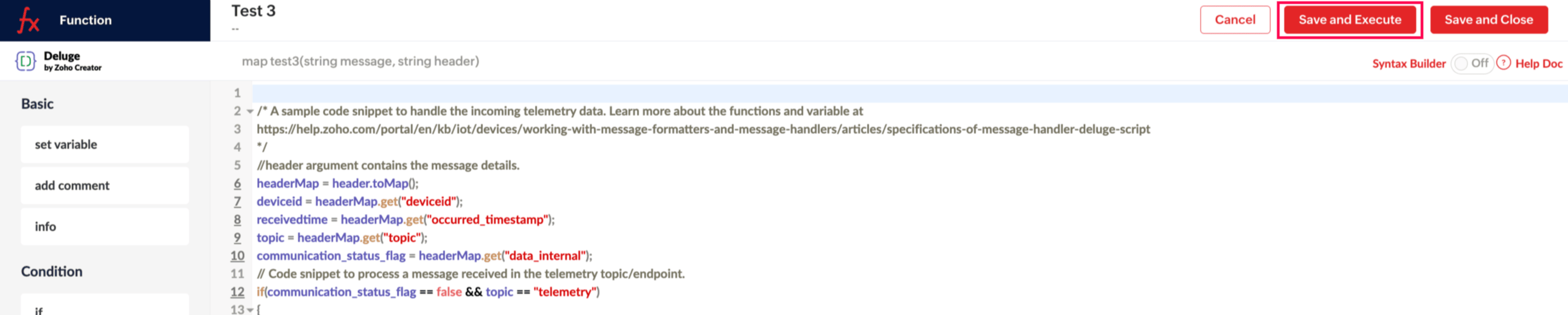Click line number 6 in gutter
The height and width of the screenshot is (315, 1568).
pos(237,183)
